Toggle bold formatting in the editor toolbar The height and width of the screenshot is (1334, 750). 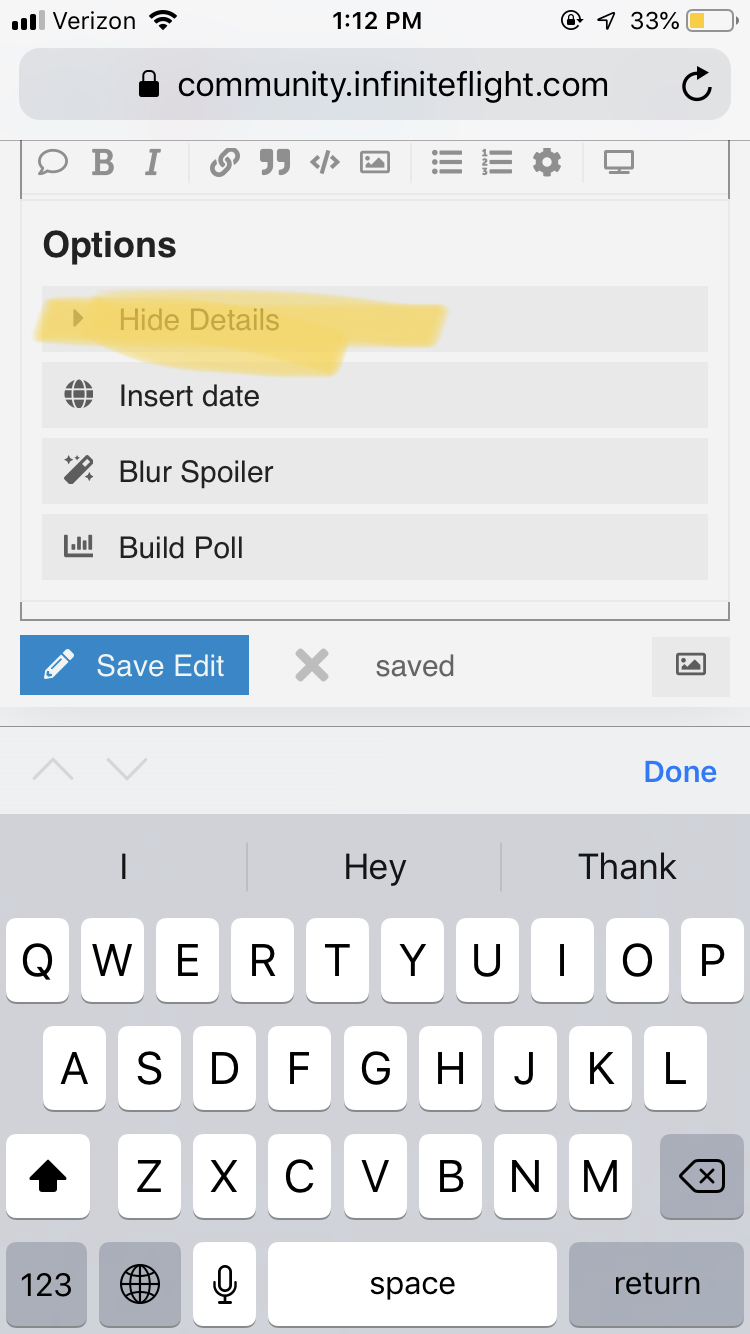coord(103,162)
